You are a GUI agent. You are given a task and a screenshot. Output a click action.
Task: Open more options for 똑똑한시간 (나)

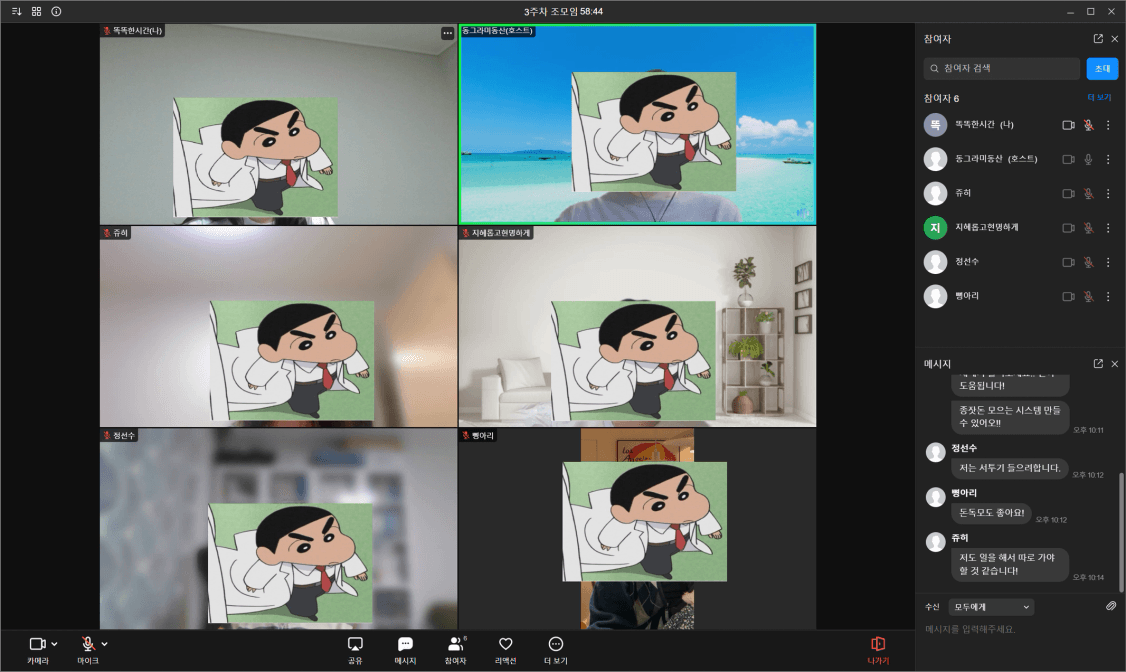click(1108, 125)
